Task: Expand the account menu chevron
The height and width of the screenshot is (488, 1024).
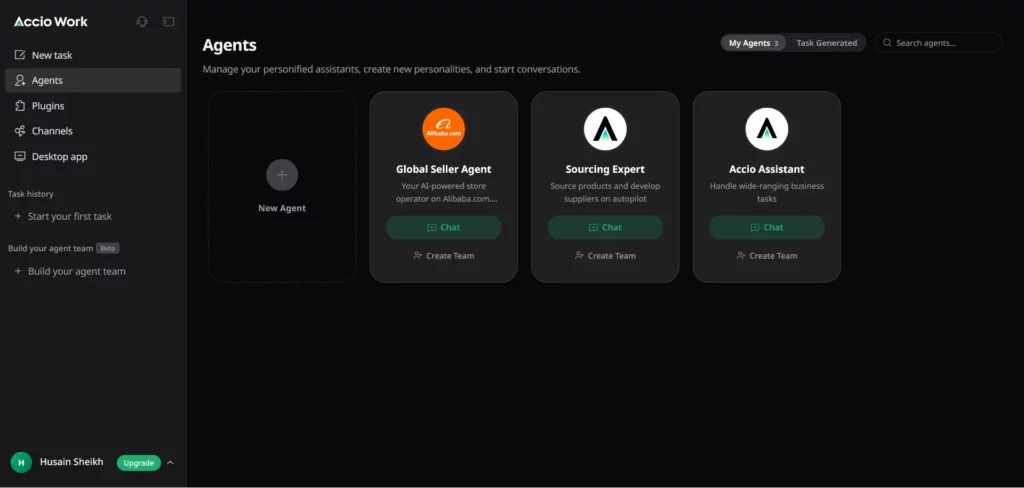Action: tap(170, 463)
